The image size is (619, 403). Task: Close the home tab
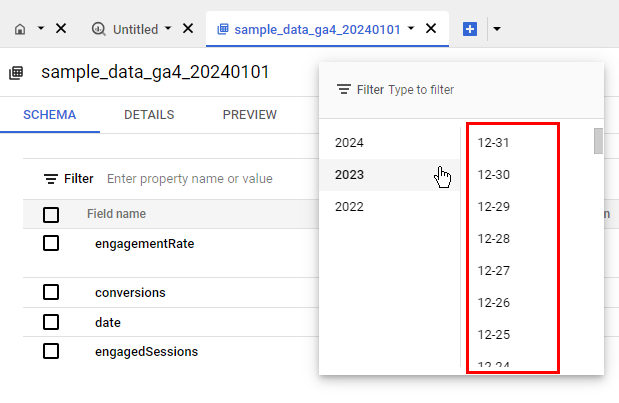(61, 29)
